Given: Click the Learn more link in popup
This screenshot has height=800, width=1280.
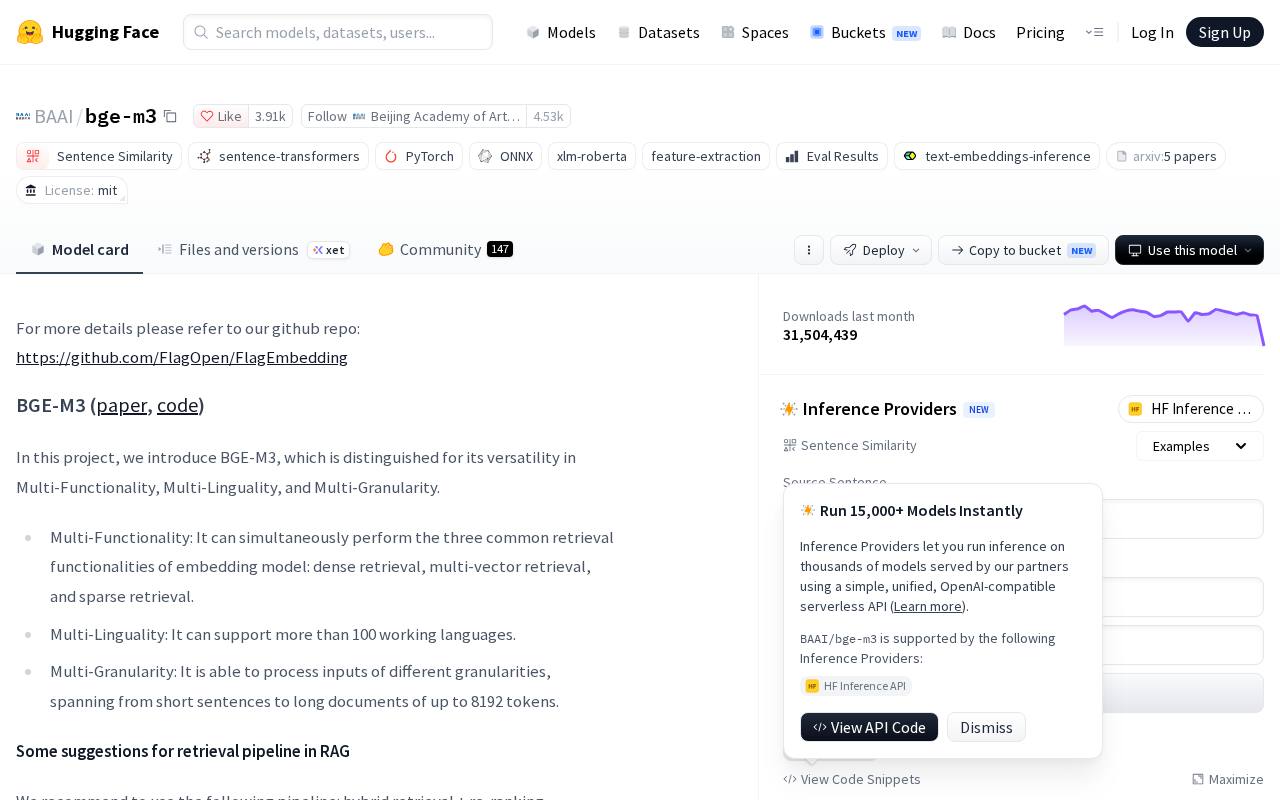Looking at the screenshot, I should point(928,606).
